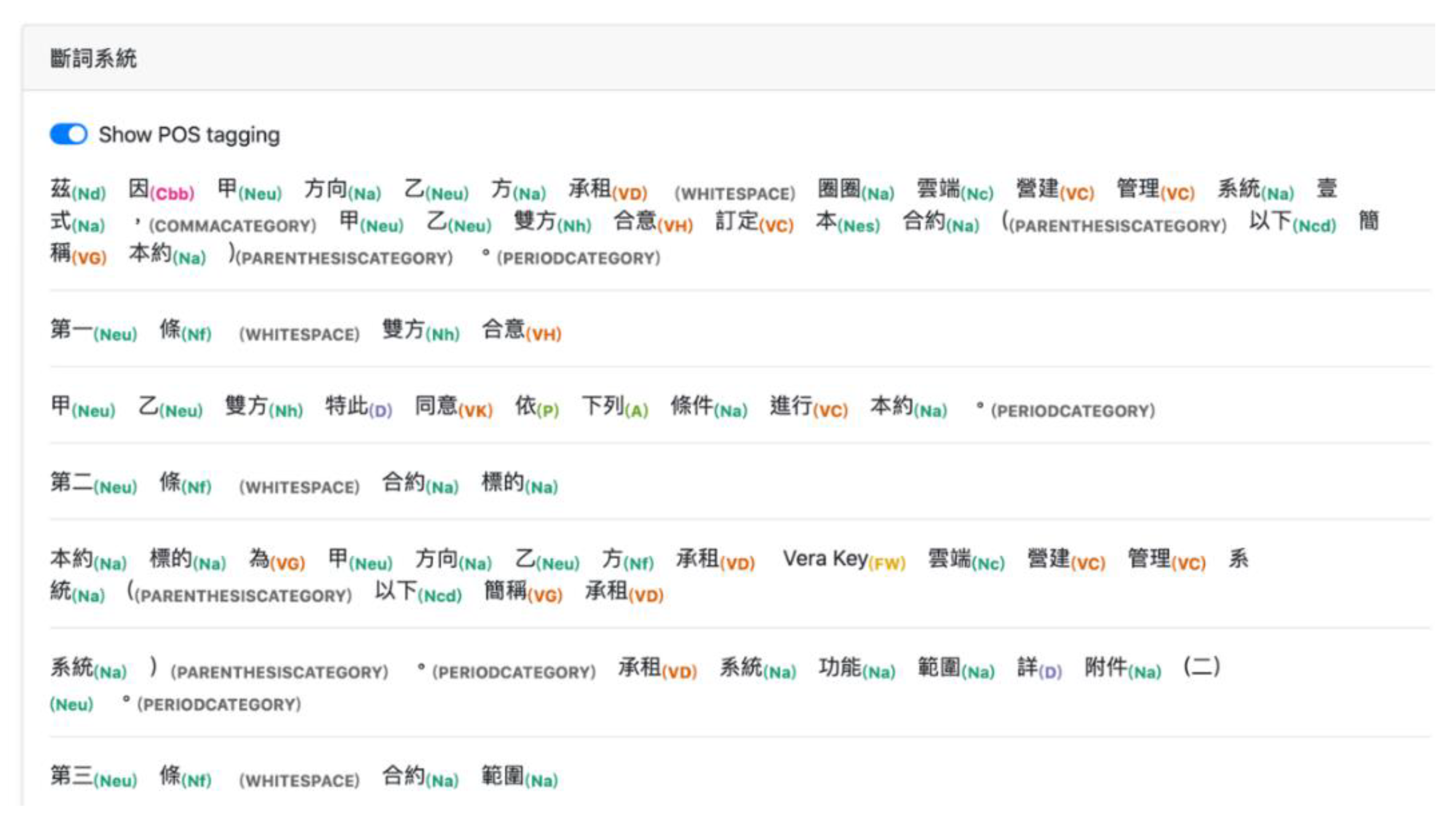Select the 進行 token tagged VC
The height and width of the screenshot is (827, 1456).
[808, 407]
